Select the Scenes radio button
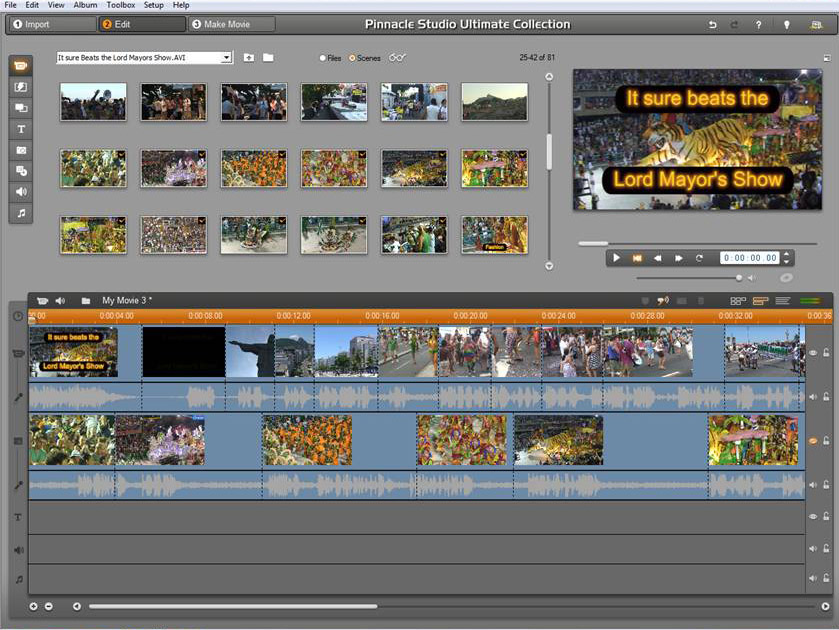The image size is (839, 630). (352, 58)
